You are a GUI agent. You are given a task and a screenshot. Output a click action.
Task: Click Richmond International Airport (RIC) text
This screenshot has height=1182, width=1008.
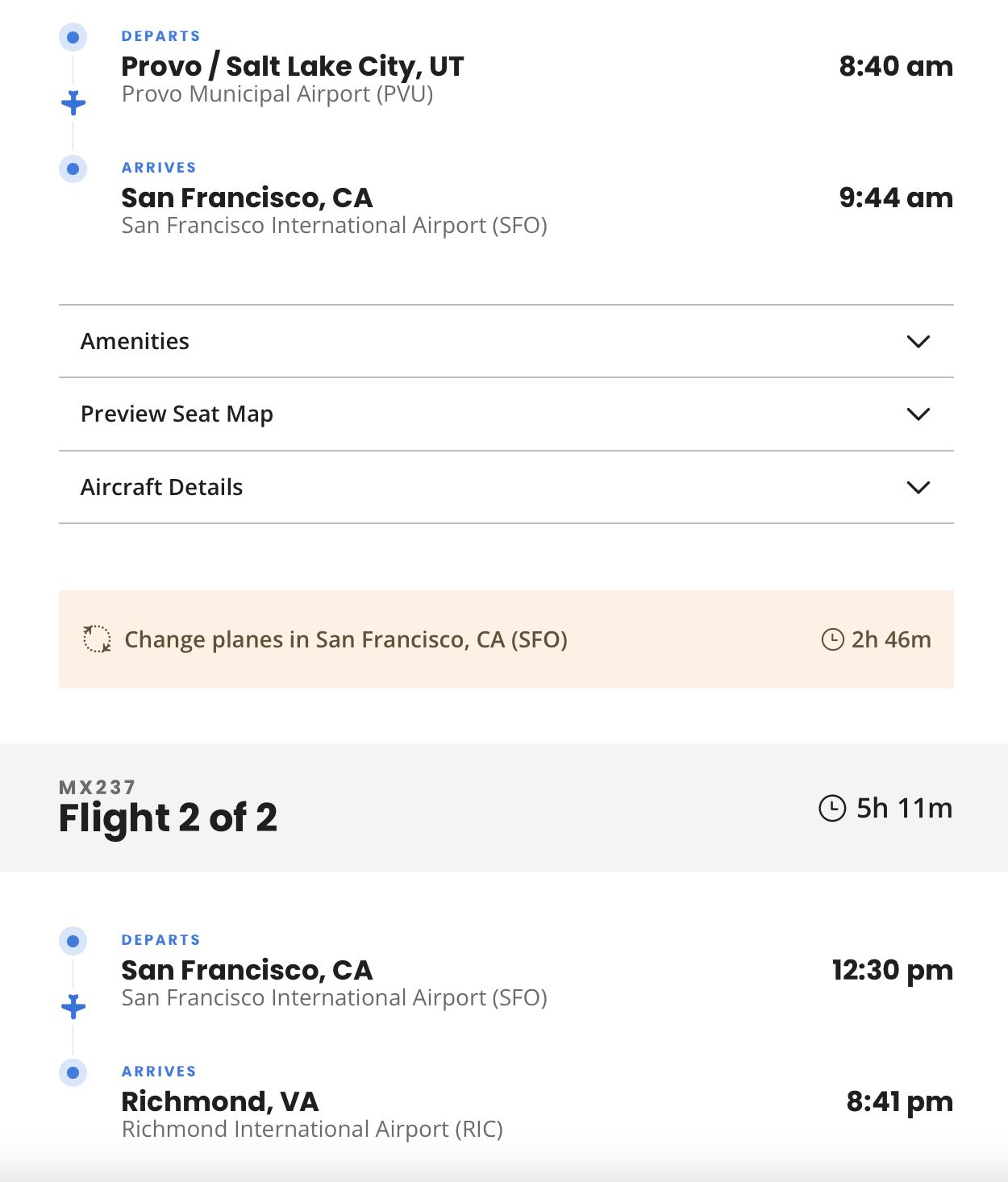pos(312,1129)
